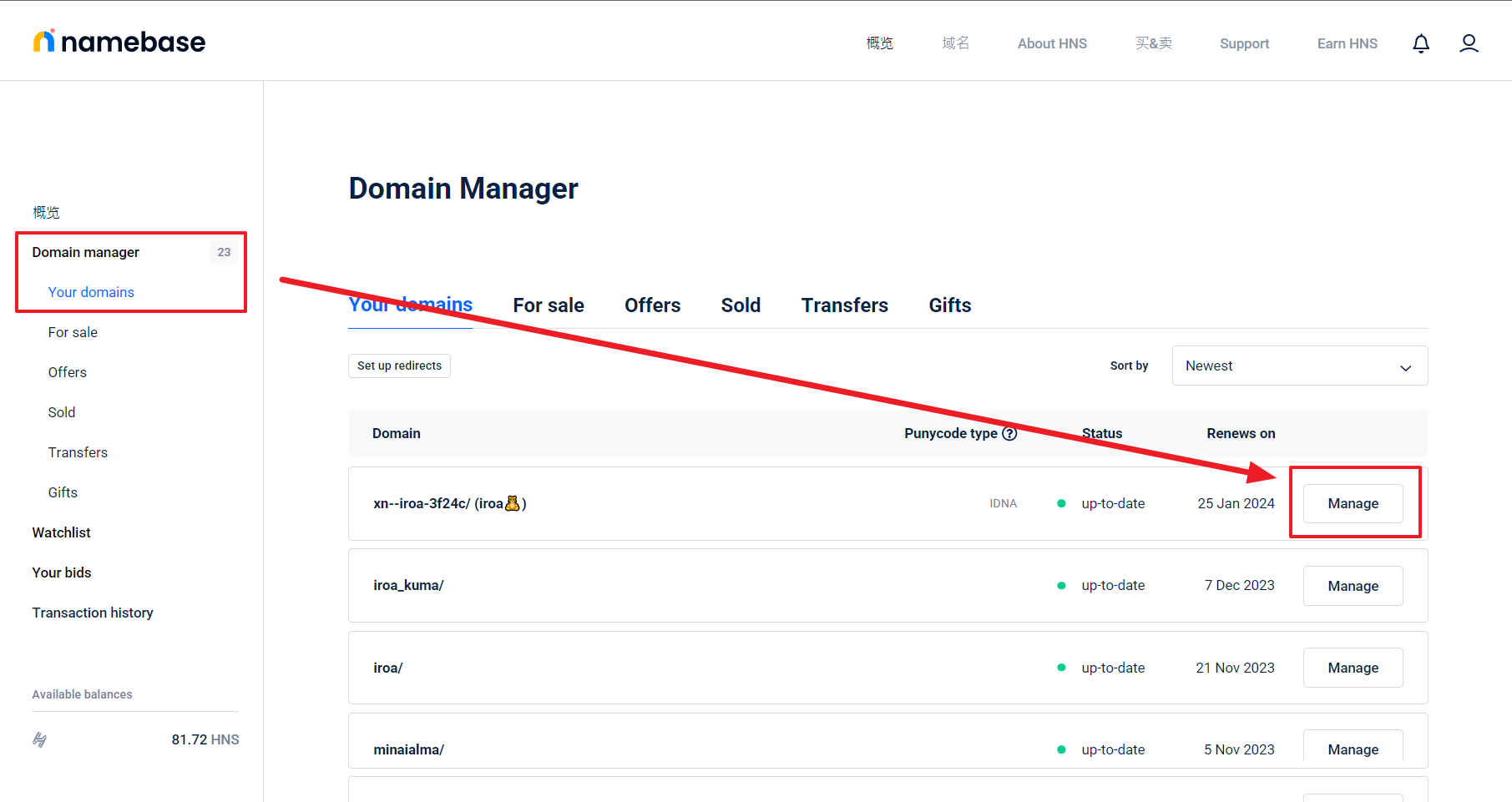Viewport: 1512px width, 802px height.
Task: Expand the Sort by Newest dropdown
Action: [x=1299, y=366]
